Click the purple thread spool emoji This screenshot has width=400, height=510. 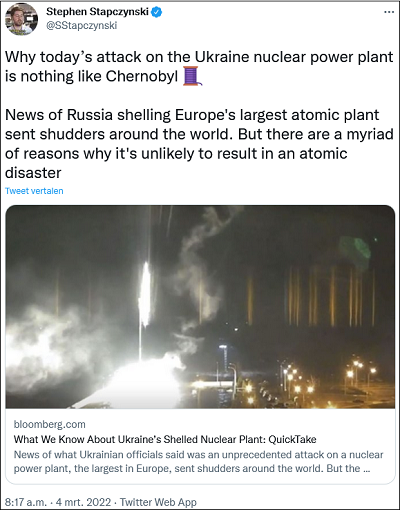tap(192, 76)
